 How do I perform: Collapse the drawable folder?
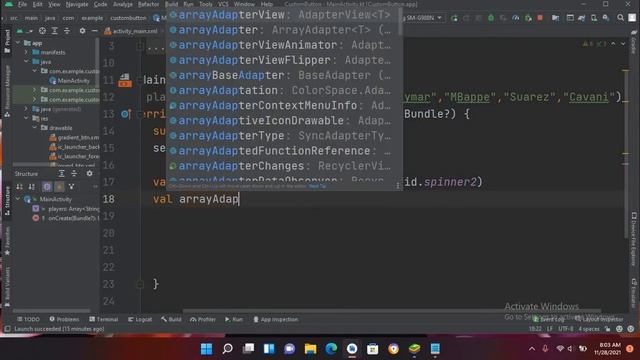tap(35, 128)
